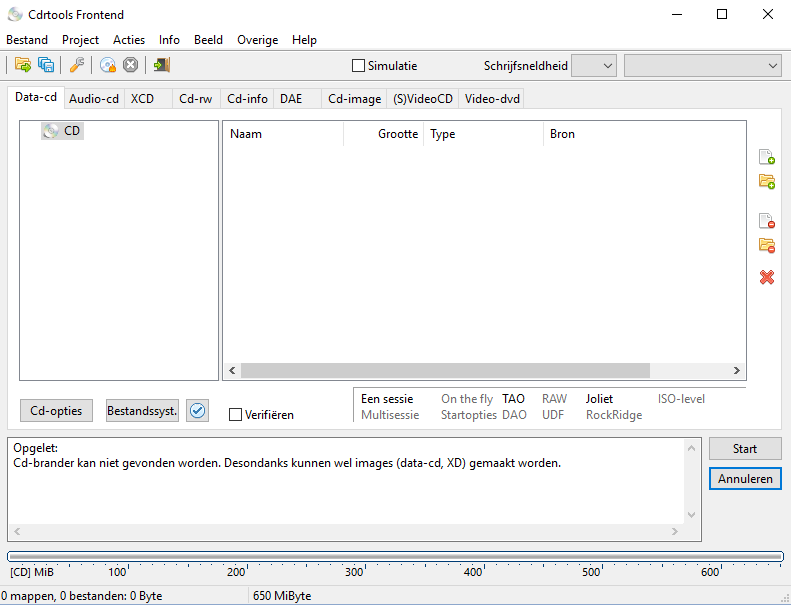Open the Acties menu
This screenshot has width=791, height=605.
point(129,40)
